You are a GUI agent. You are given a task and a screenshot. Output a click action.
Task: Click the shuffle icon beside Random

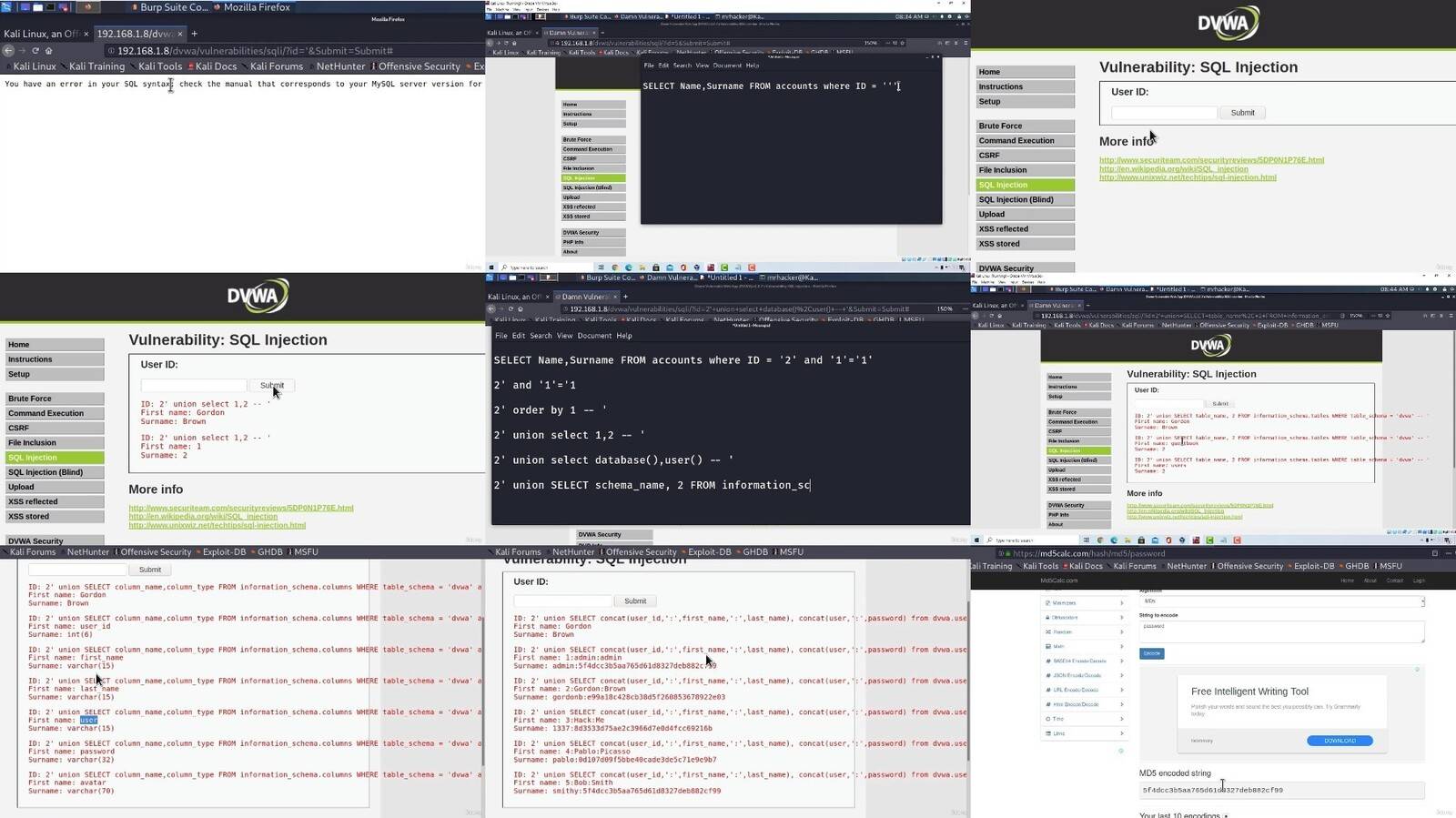pos(1048,631)
